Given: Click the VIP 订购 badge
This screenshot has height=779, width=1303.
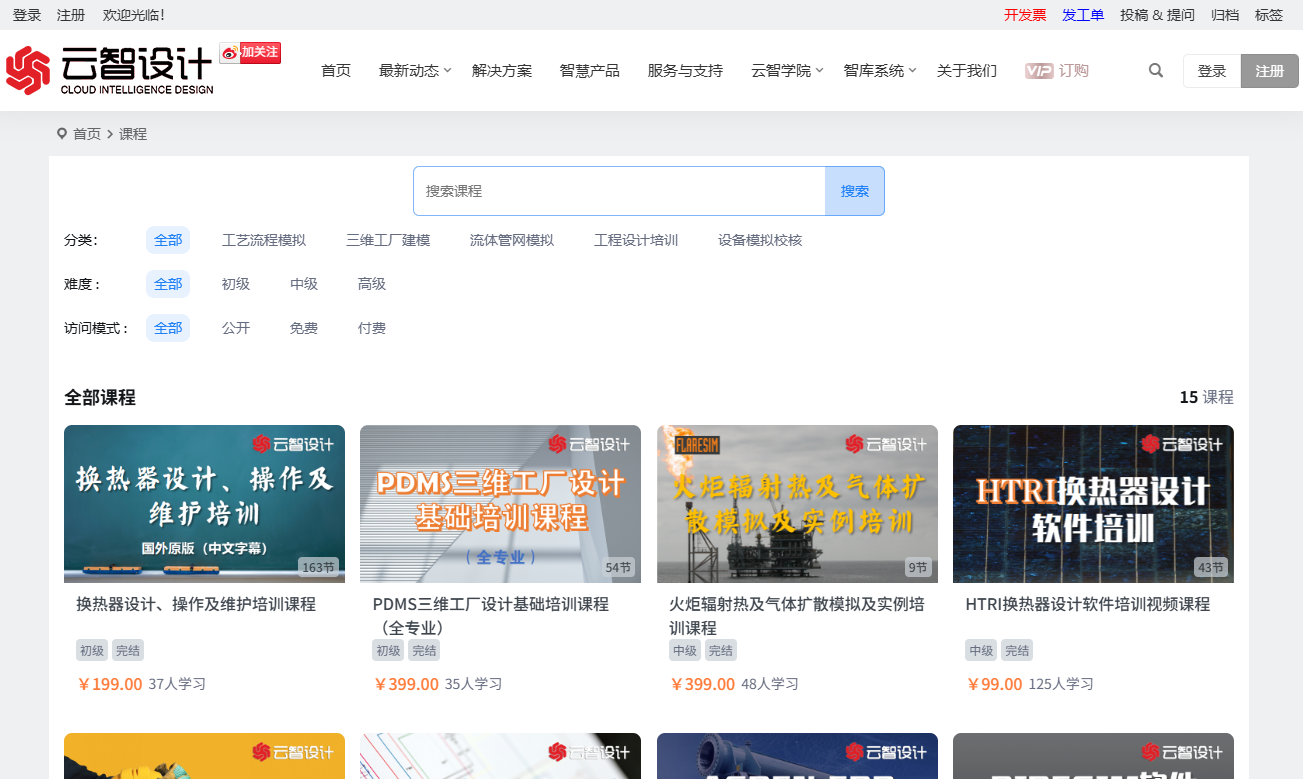Looking at the screenshot, I should [1057, 71].
